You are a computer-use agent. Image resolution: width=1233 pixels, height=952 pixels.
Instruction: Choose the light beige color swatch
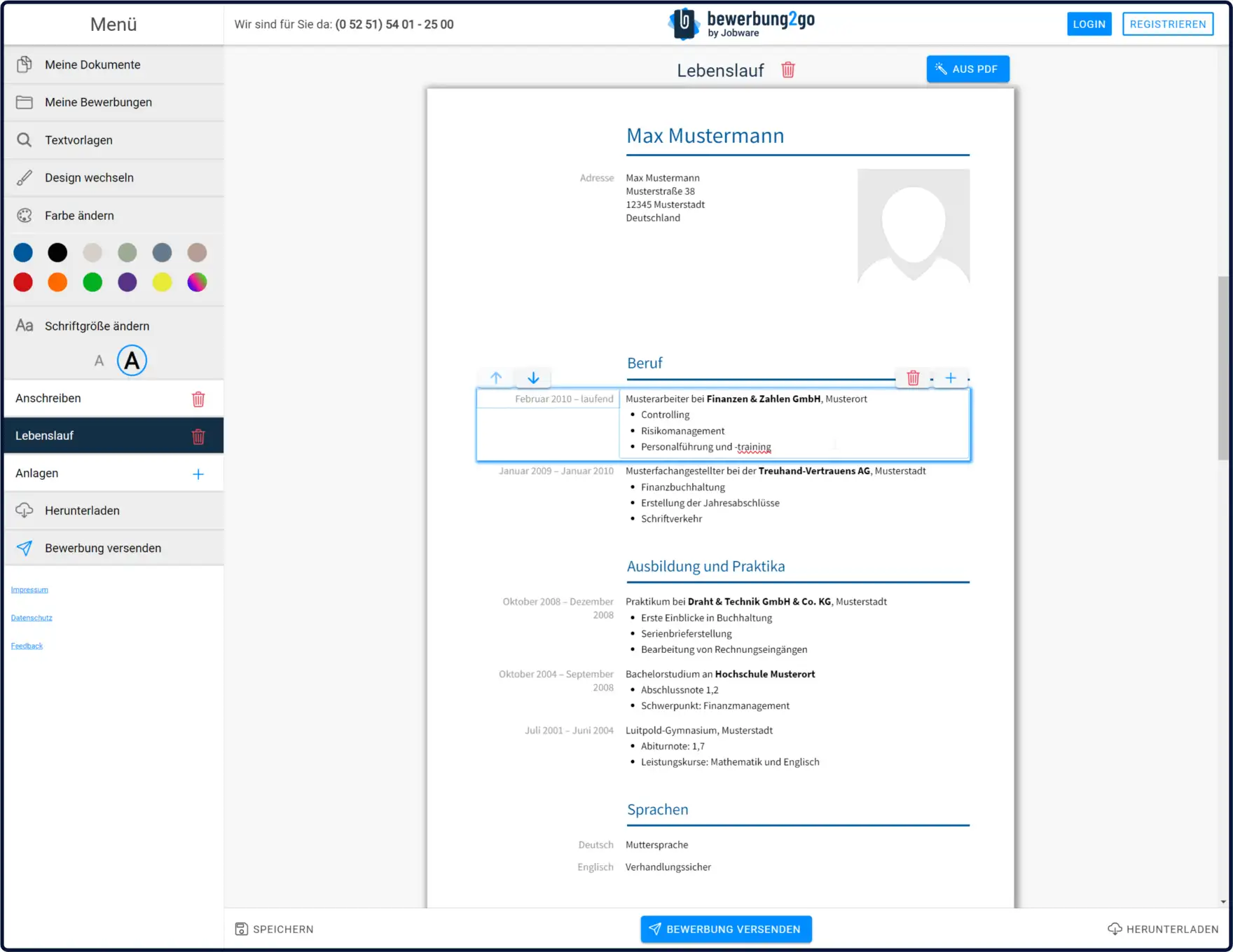click(92, 252)
